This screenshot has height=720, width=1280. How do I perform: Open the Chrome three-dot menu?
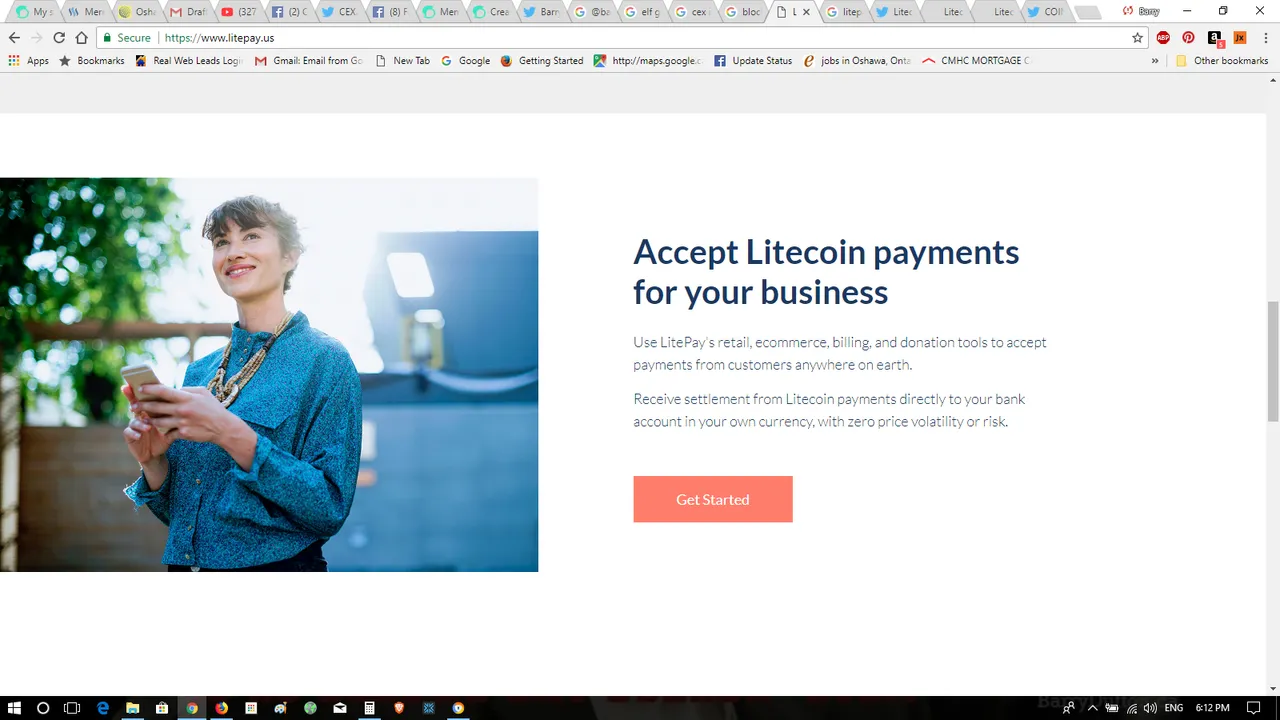click(1266, 38)
